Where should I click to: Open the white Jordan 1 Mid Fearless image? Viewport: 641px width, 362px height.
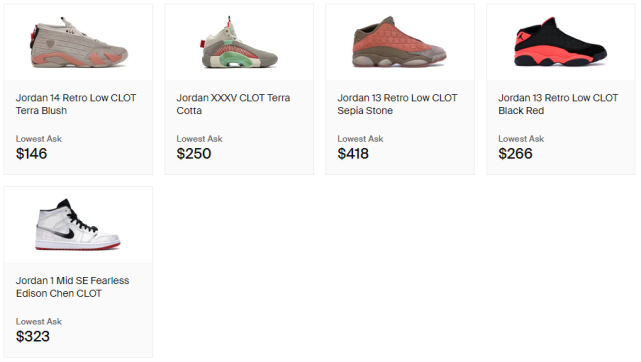coord(78,225)
